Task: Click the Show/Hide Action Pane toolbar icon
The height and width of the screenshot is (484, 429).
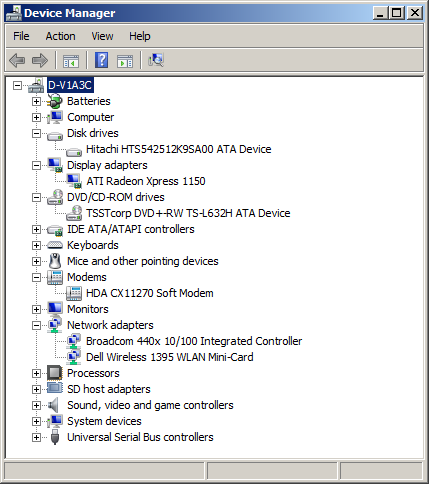Action: tap(125, 61)
